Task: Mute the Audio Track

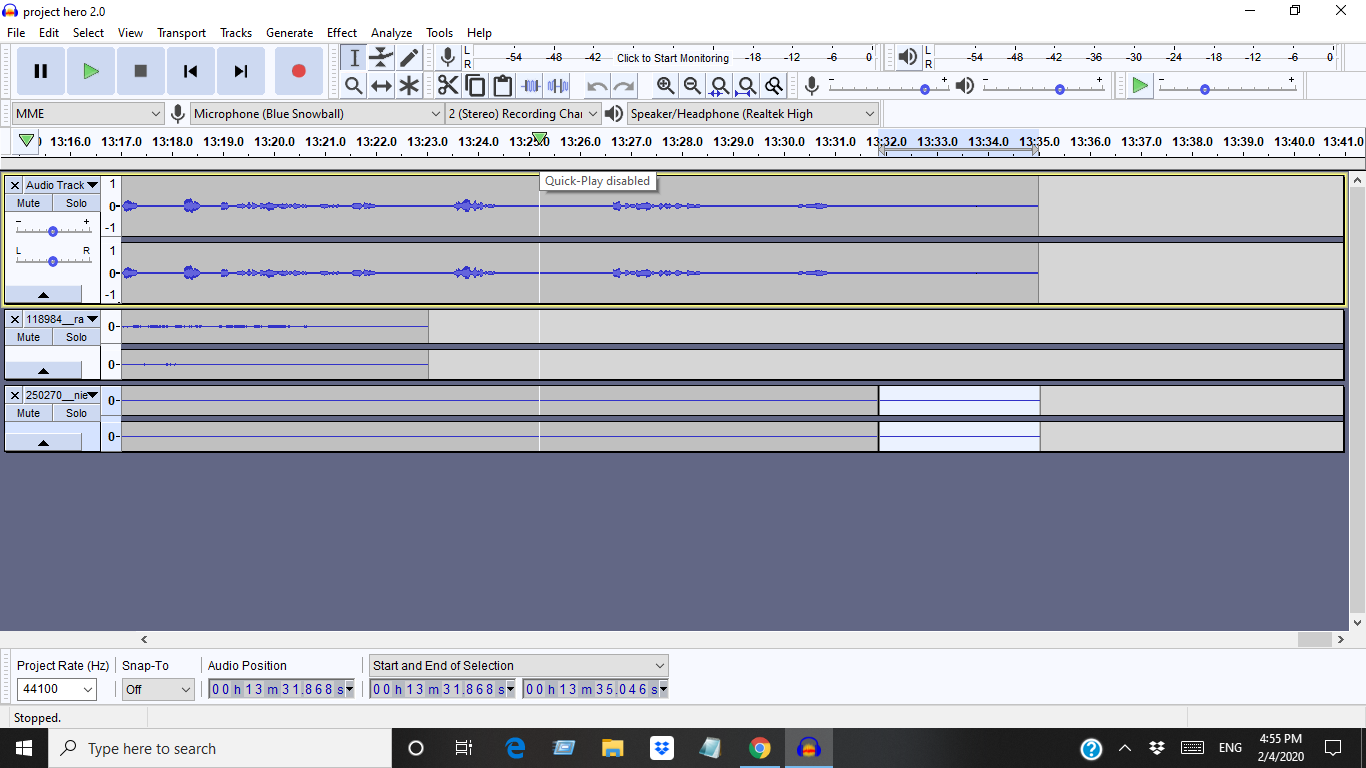Action: point(29,203)
